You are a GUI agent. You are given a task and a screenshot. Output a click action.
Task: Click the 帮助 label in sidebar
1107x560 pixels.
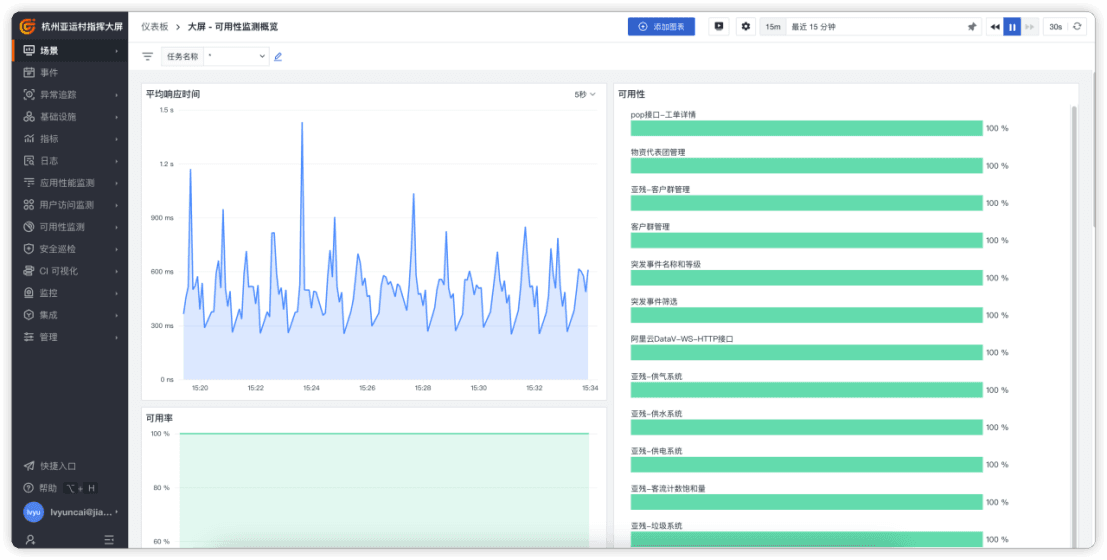(x=49, y=488)
